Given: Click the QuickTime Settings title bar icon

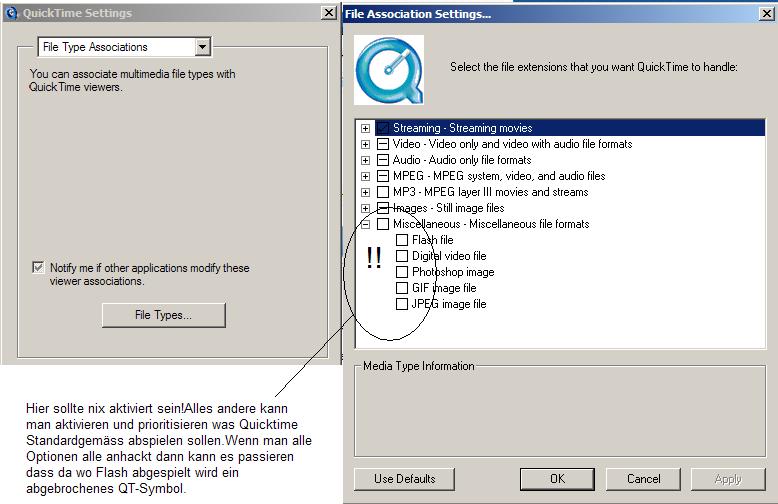Looking at the screenshot, I should pyautogui.click(x=11, y=13).
